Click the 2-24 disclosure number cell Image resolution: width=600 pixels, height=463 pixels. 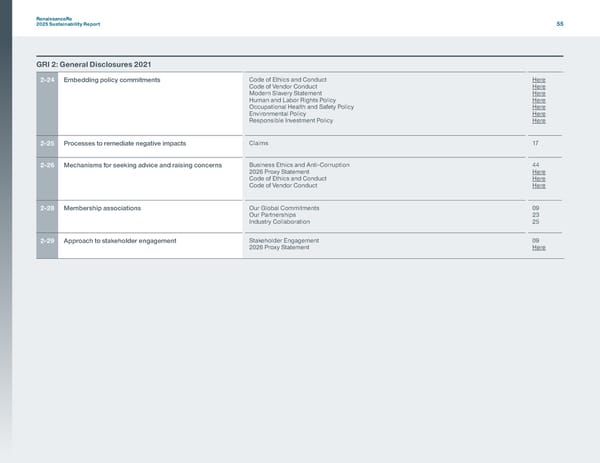pos(47,104)
